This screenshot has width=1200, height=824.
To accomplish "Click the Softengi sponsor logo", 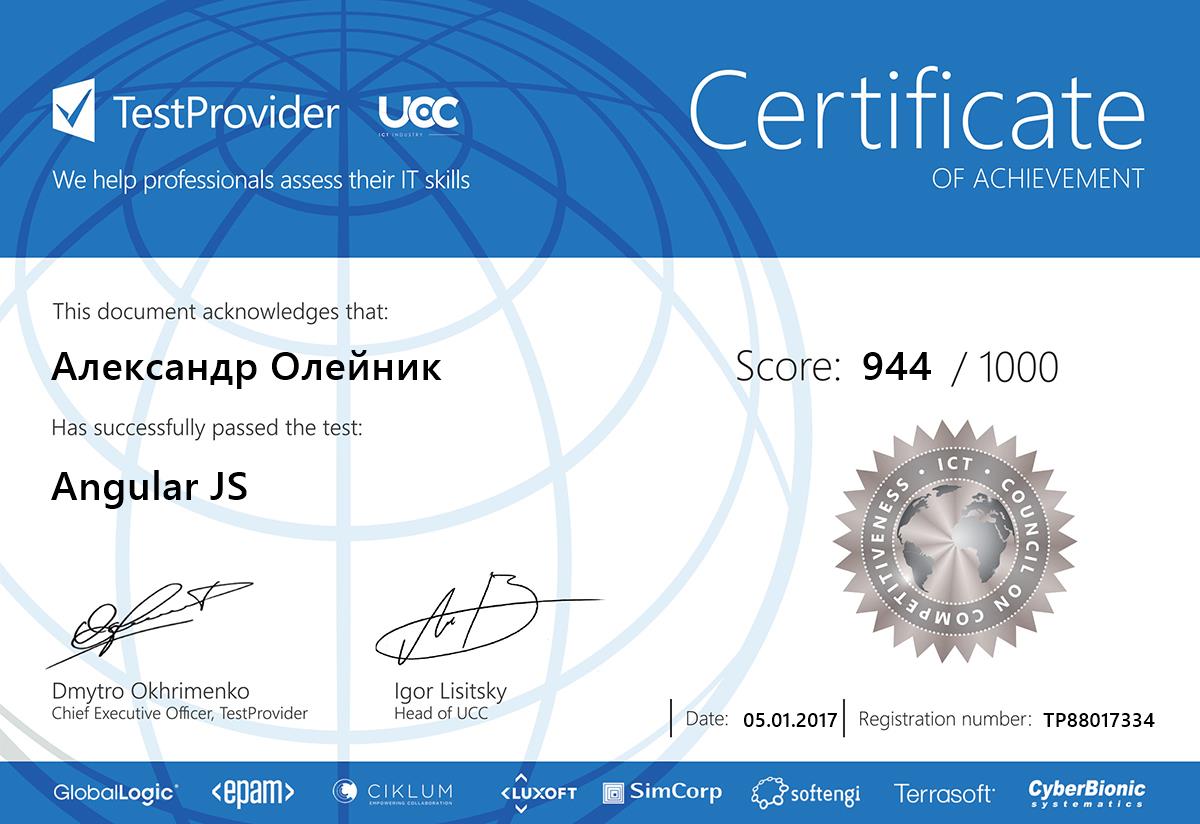I will (806, 793).
